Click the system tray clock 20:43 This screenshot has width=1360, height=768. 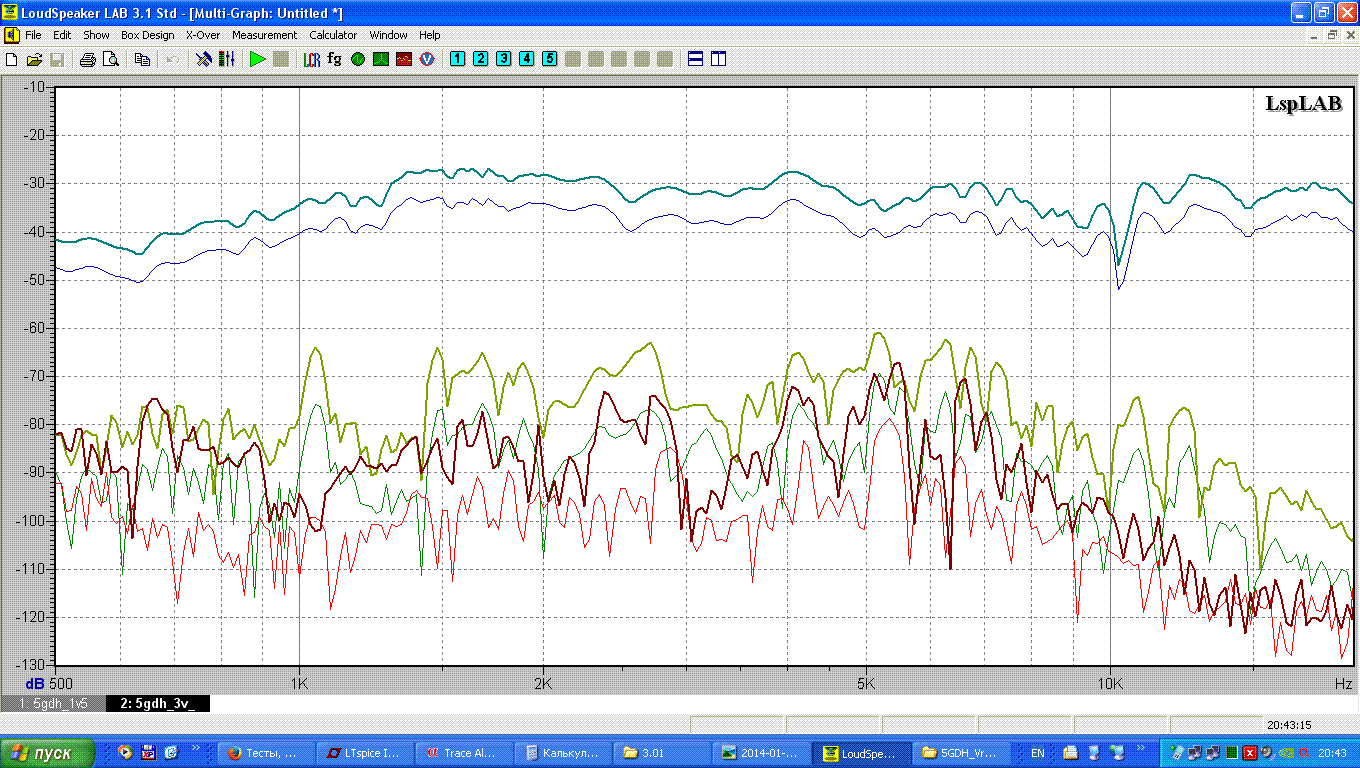click(1330, 753)
